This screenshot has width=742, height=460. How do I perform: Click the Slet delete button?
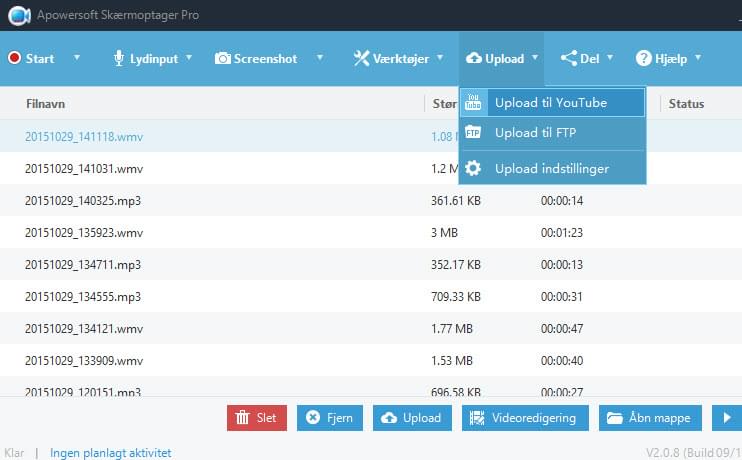click(257, 418)
